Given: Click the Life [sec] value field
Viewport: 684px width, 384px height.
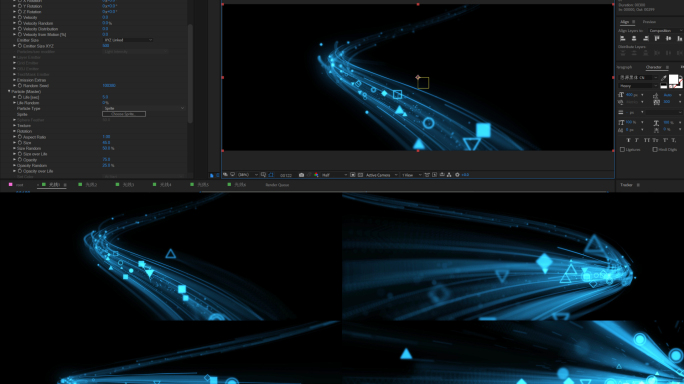Looking at the screenshot, I should [x=105, y=97].
